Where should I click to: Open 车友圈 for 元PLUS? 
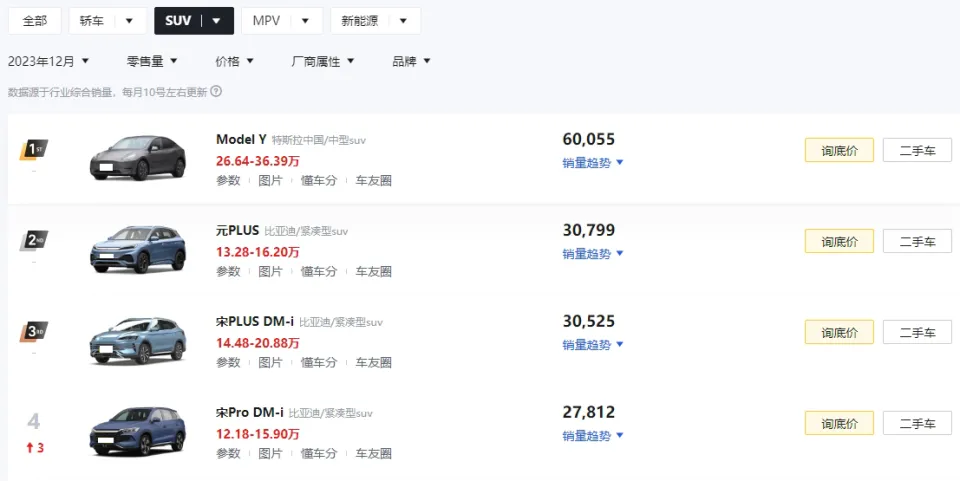pos(373,271)
